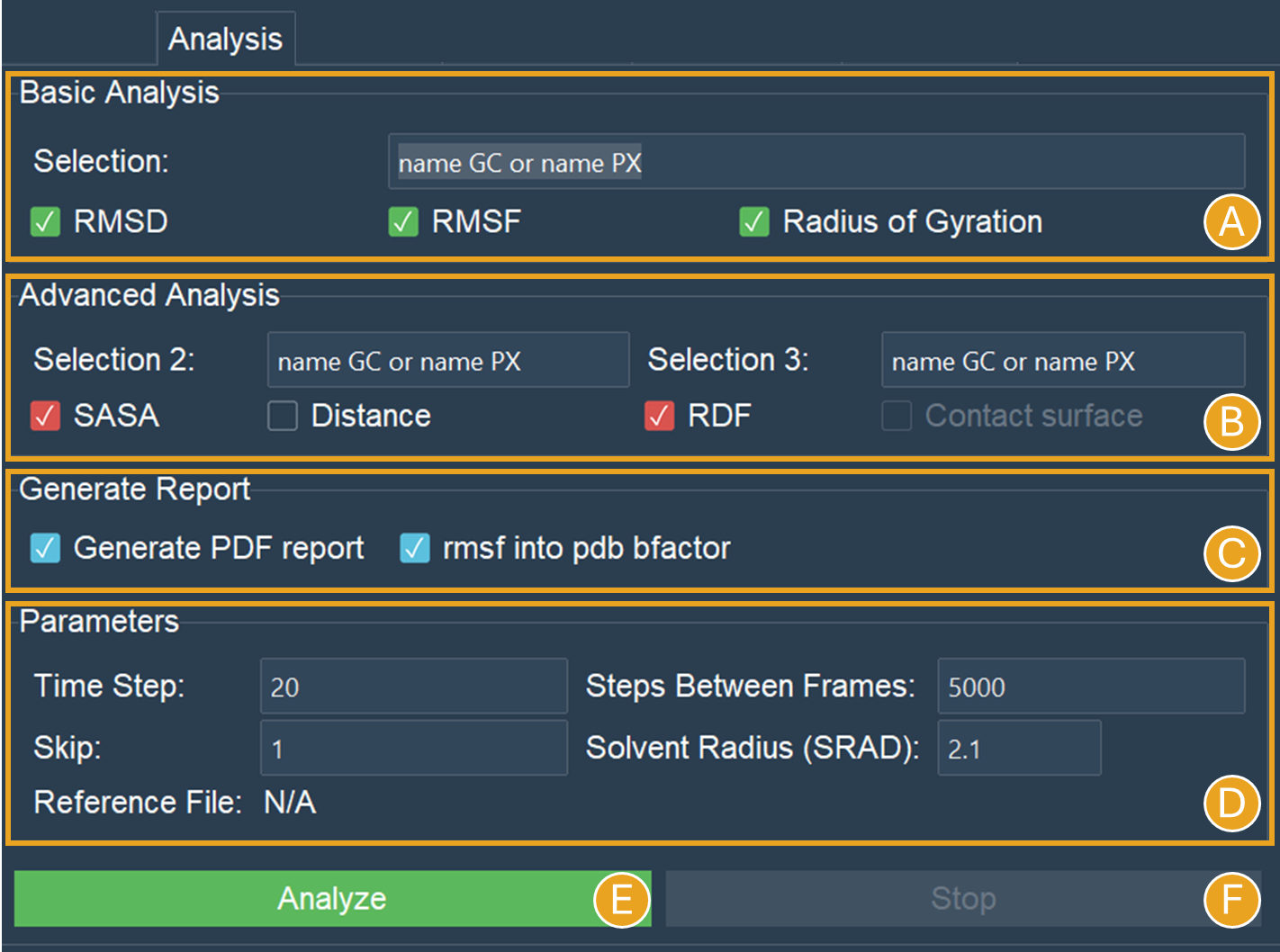Uncheck the RMSD checkbox
Image resolution: width=1280 pixels, height=952 pixels.
[45, 221]
